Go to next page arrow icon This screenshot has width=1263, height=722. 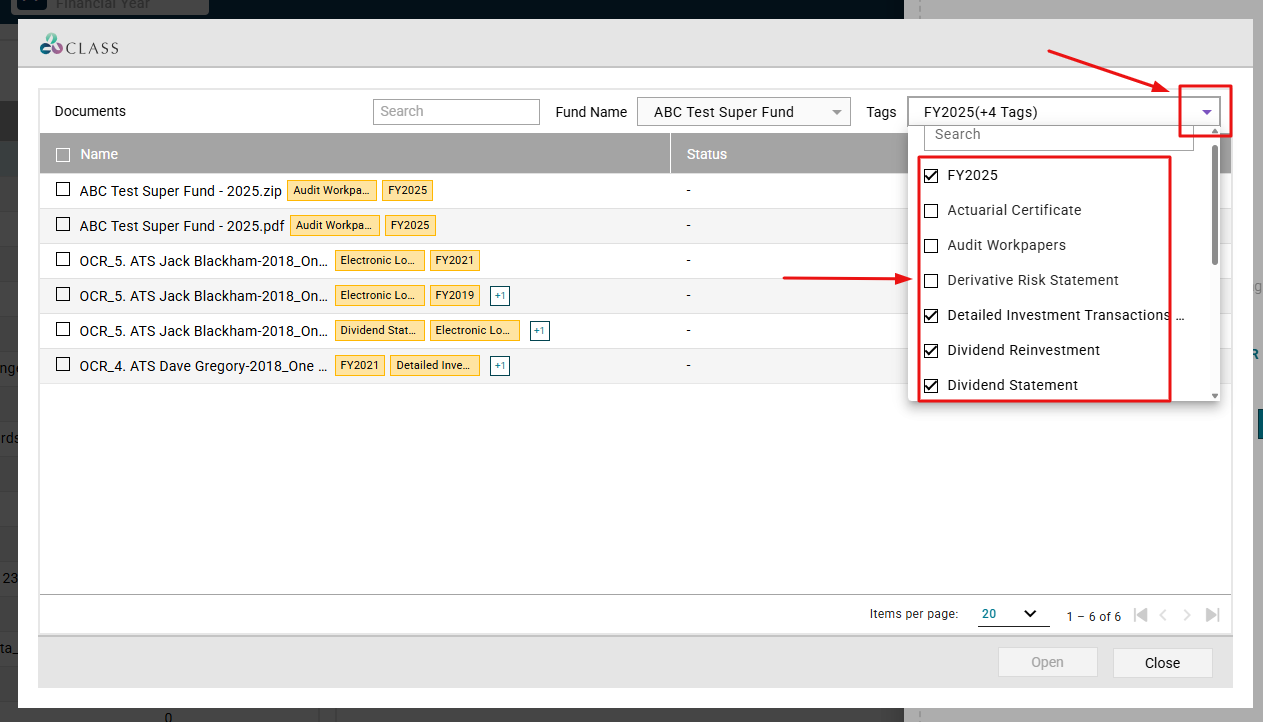click(1188, 615)
